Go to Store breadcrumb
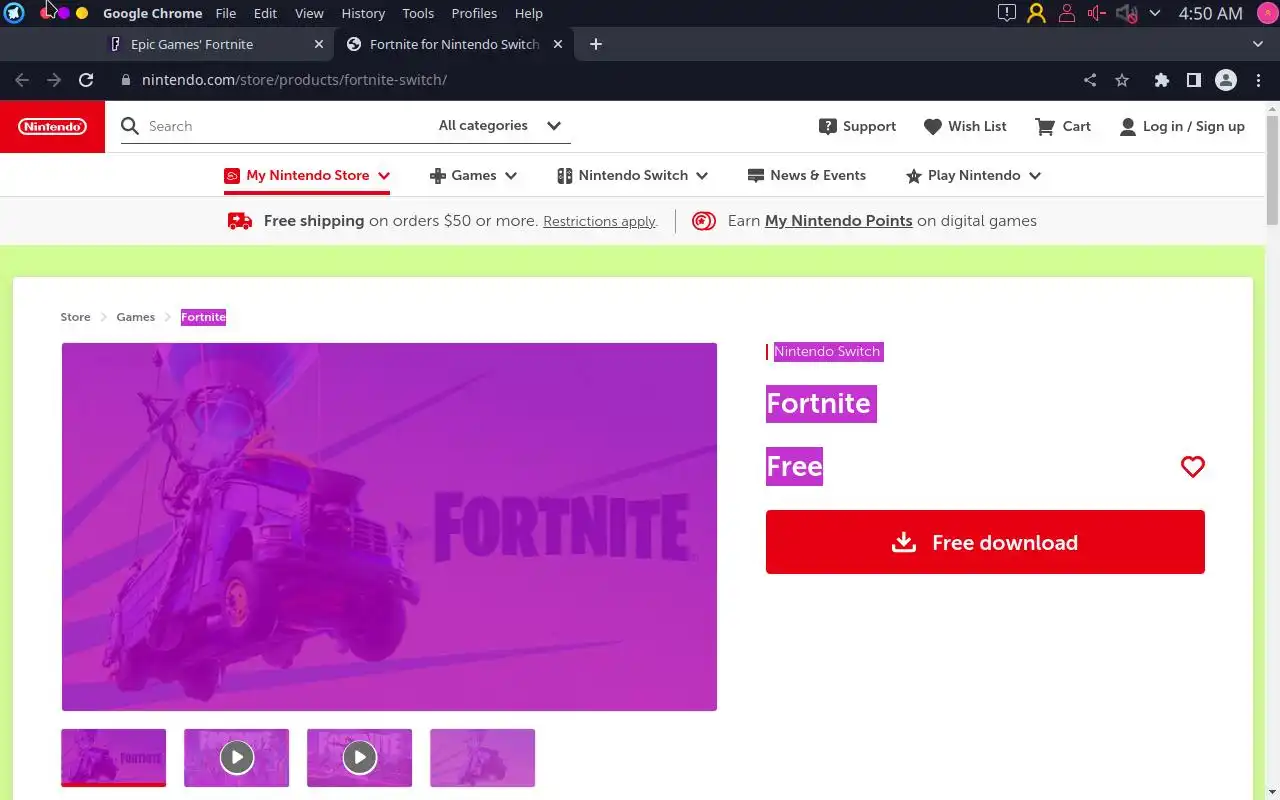The height and width of the screenshot is (800, 1280). 75,317
